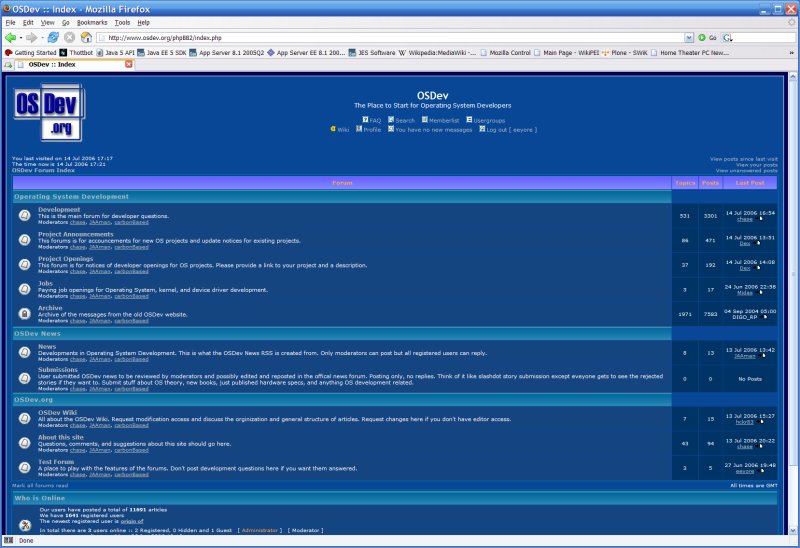Click the vertical scrollbar down arrow

[792, 531]
